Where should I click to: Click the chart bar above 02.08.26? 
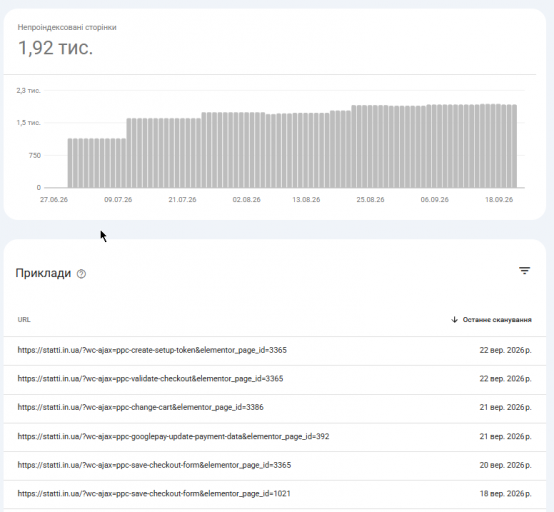[x=247, y=150]
